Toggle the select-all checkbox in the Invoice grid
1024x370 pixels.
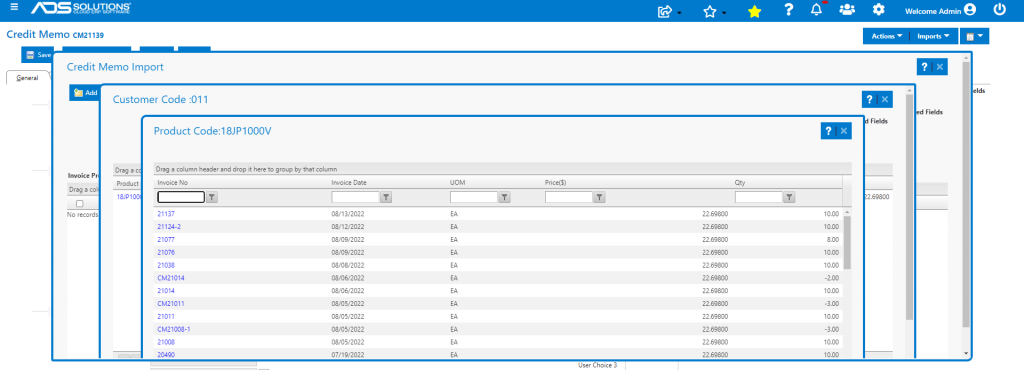click(x=80, y=204)
